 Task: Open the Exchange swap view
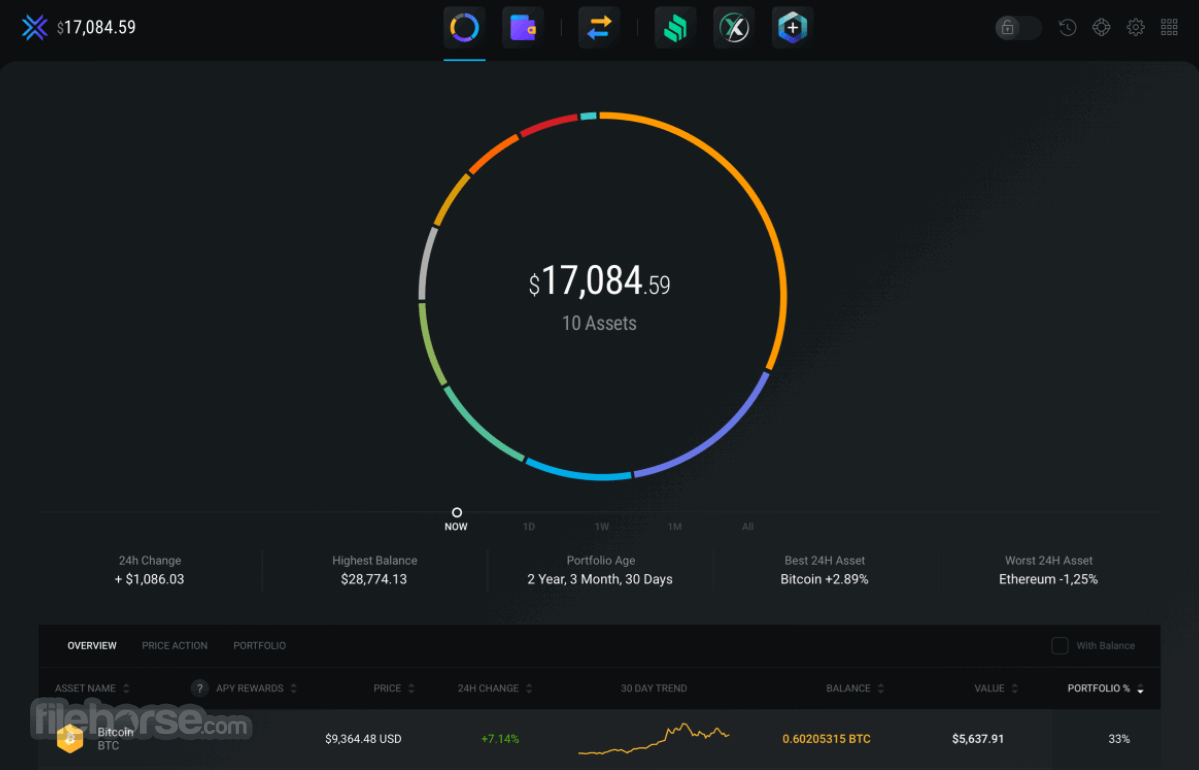(598, 27)
